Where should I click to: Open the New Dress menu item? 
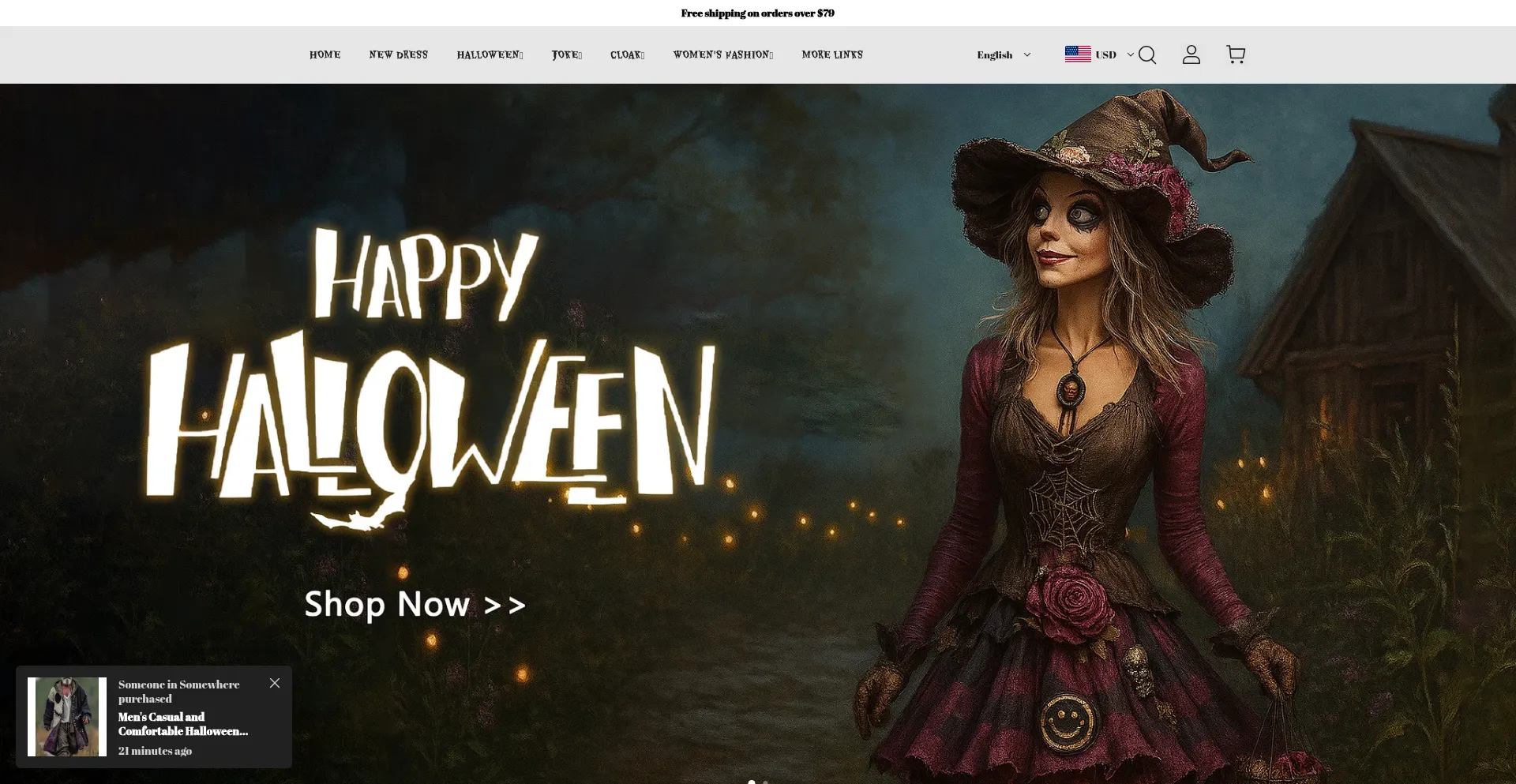(399, 54)
